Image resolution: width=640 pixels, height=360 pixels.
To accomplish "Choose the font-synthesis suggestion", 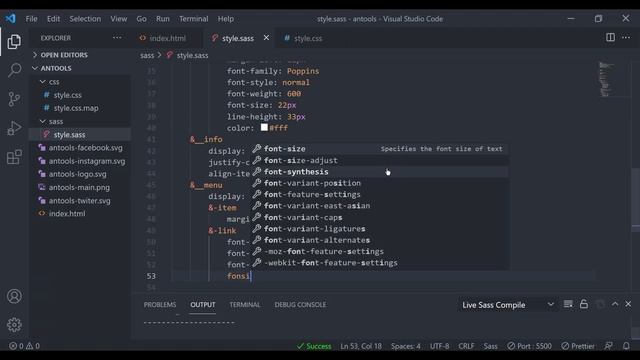I will click(x=380, y=171).
